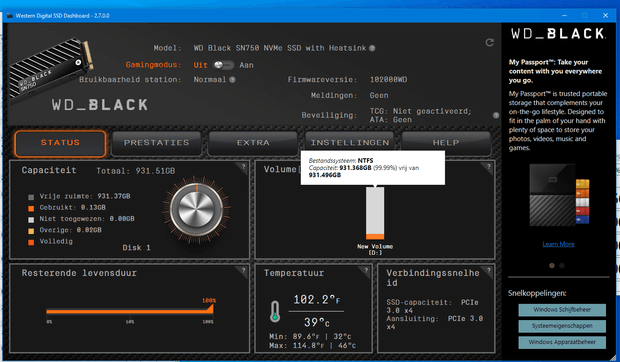Image resolution: width=620 pixels, height=362 pixels.
Task: Click the thermometer icon
Action: [275, 311]
